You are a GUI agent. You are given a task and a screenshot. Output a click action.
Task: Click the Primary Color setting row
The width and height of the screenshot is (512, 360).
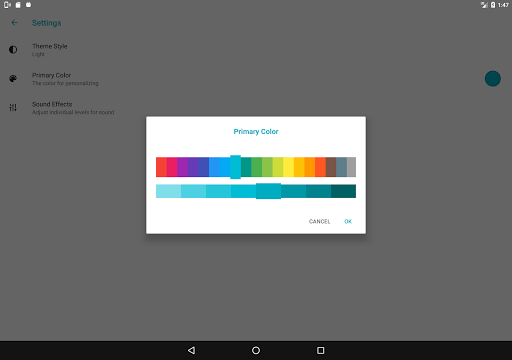click(256, 79)
